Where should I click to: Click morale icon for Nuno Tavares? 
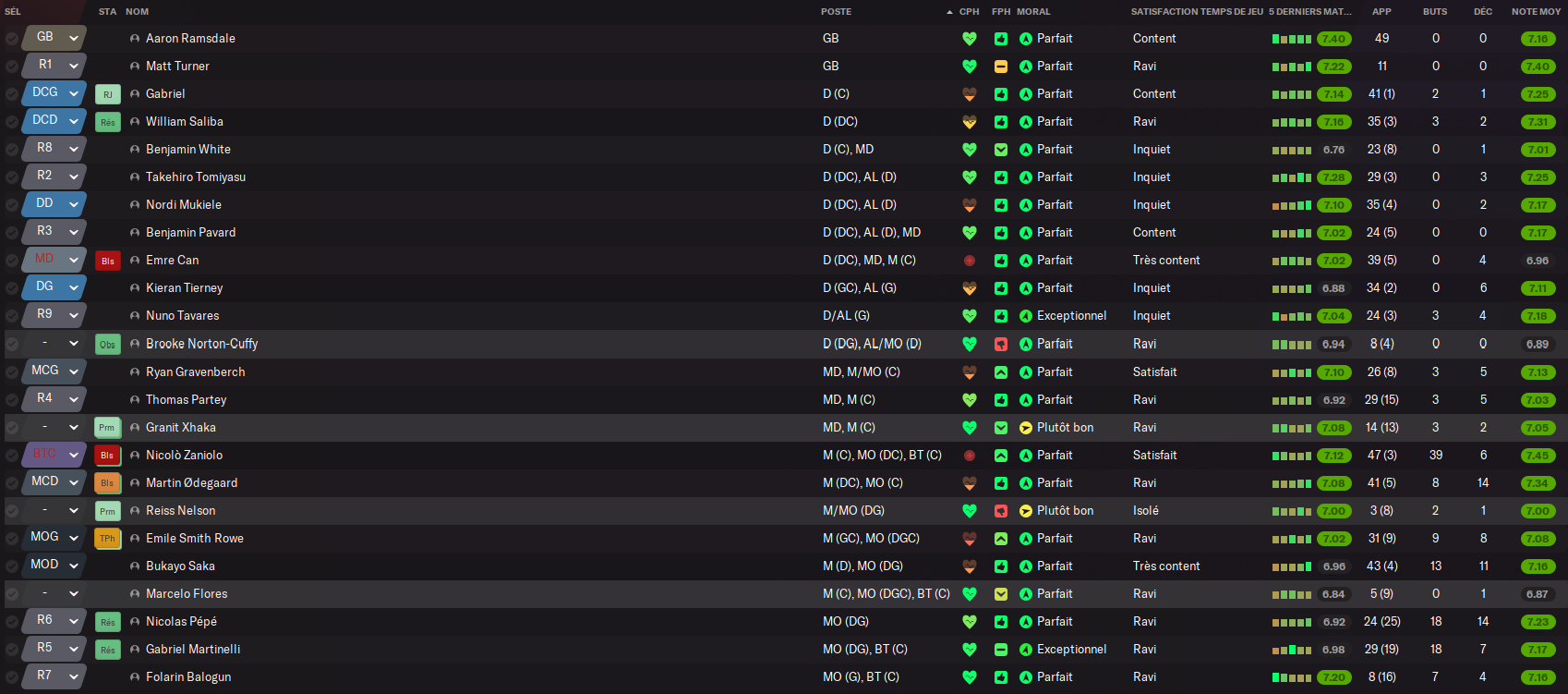tap(1026, 316)
